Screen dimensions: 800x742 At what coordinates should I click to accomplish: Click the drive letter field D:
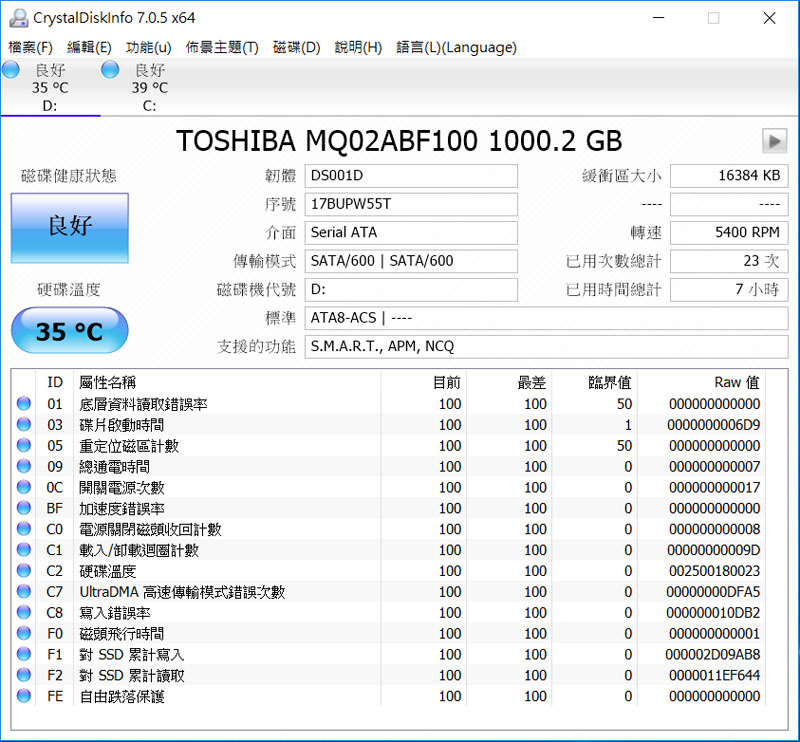coord(411,290)
